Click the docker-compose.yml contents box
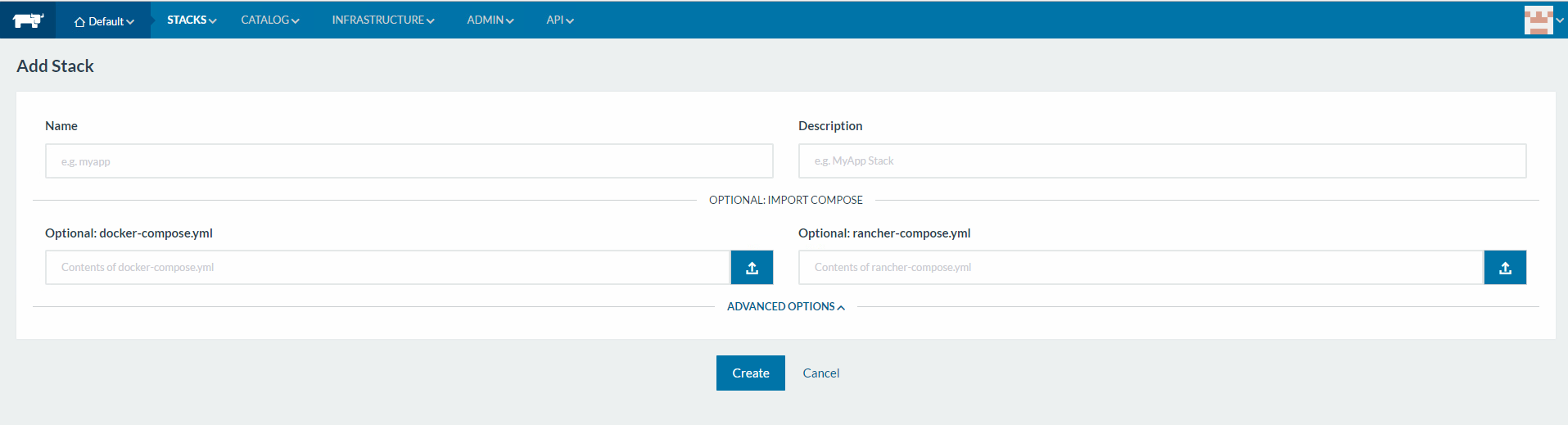 pos(387,268)
